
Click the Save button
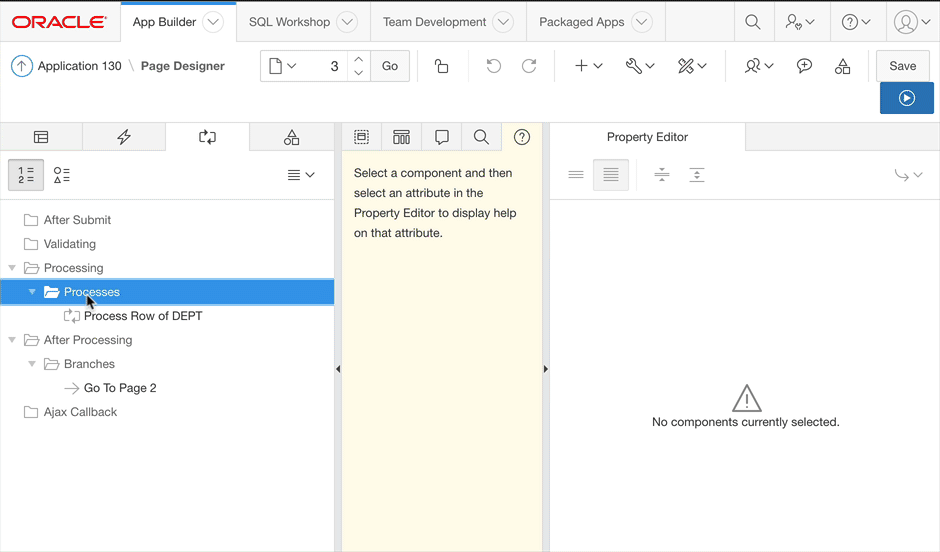903,66
